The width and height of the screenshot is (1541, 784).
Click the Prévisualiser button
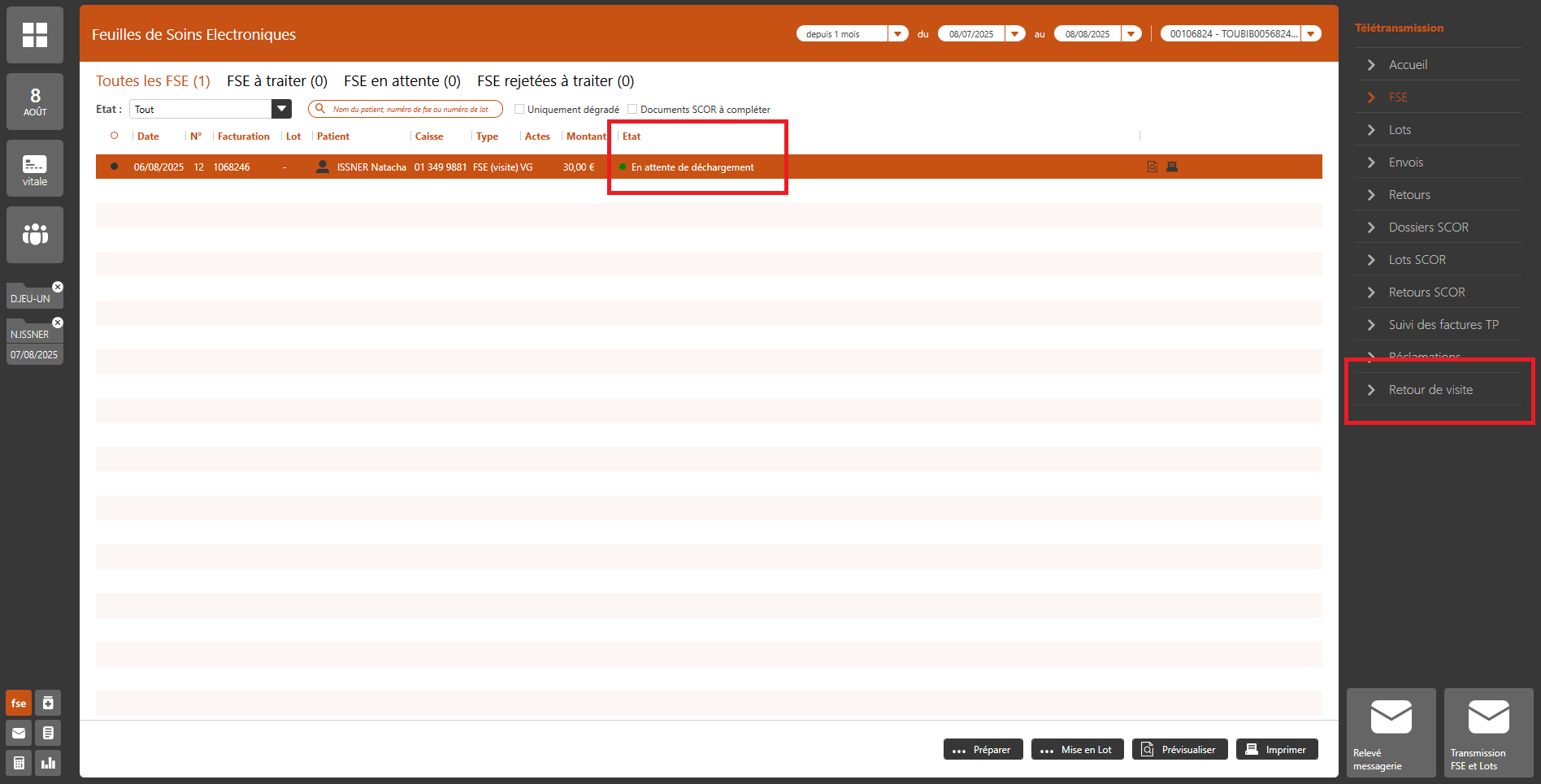coord(1179,749)
